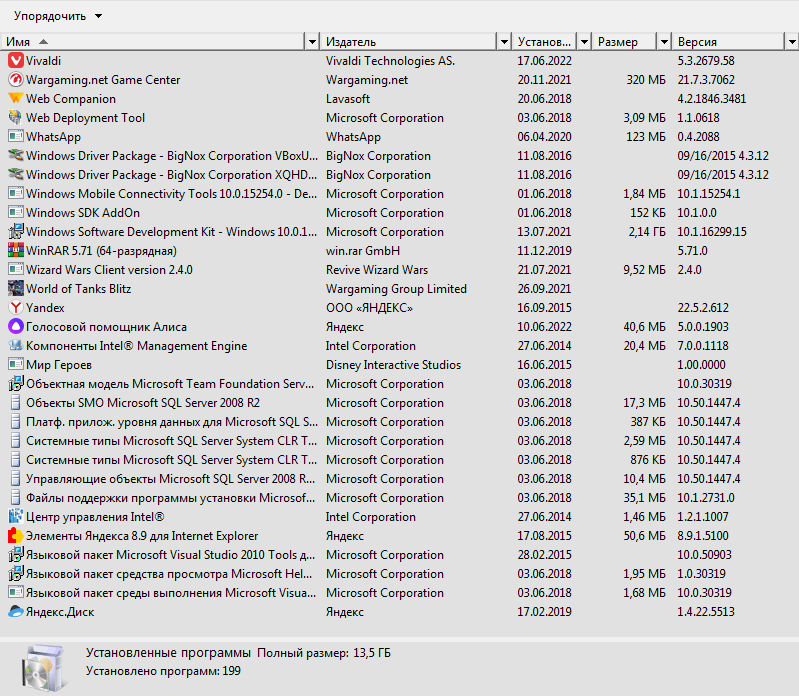
Task: Click the Wargaming.net Game Center icon
Action: point(16,79)
